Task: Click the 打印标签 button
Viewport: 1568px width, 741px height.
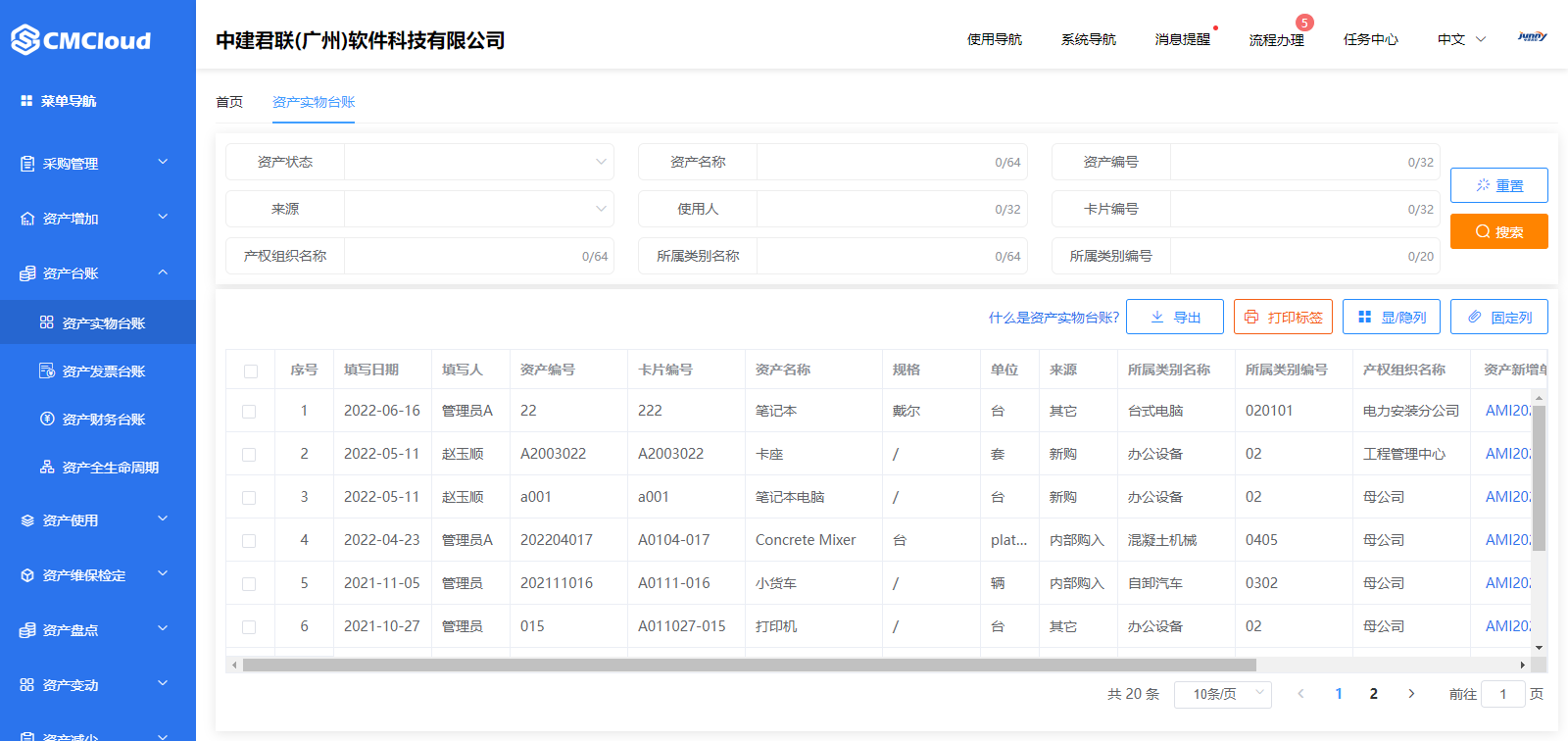Action: (x=1283, y=317)
